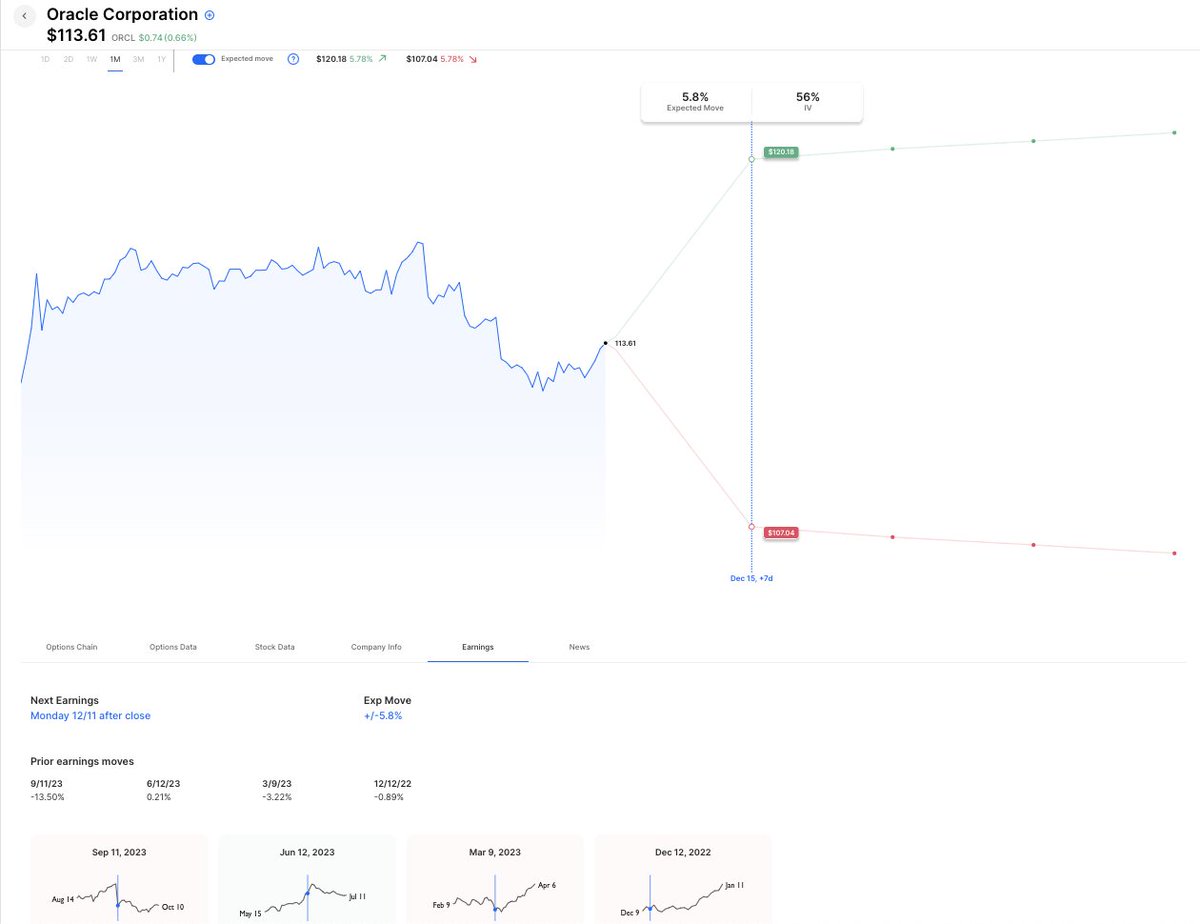Open the Mar 9, 2023 earnings chart
1200x924 pixels.
click(495, 879)
